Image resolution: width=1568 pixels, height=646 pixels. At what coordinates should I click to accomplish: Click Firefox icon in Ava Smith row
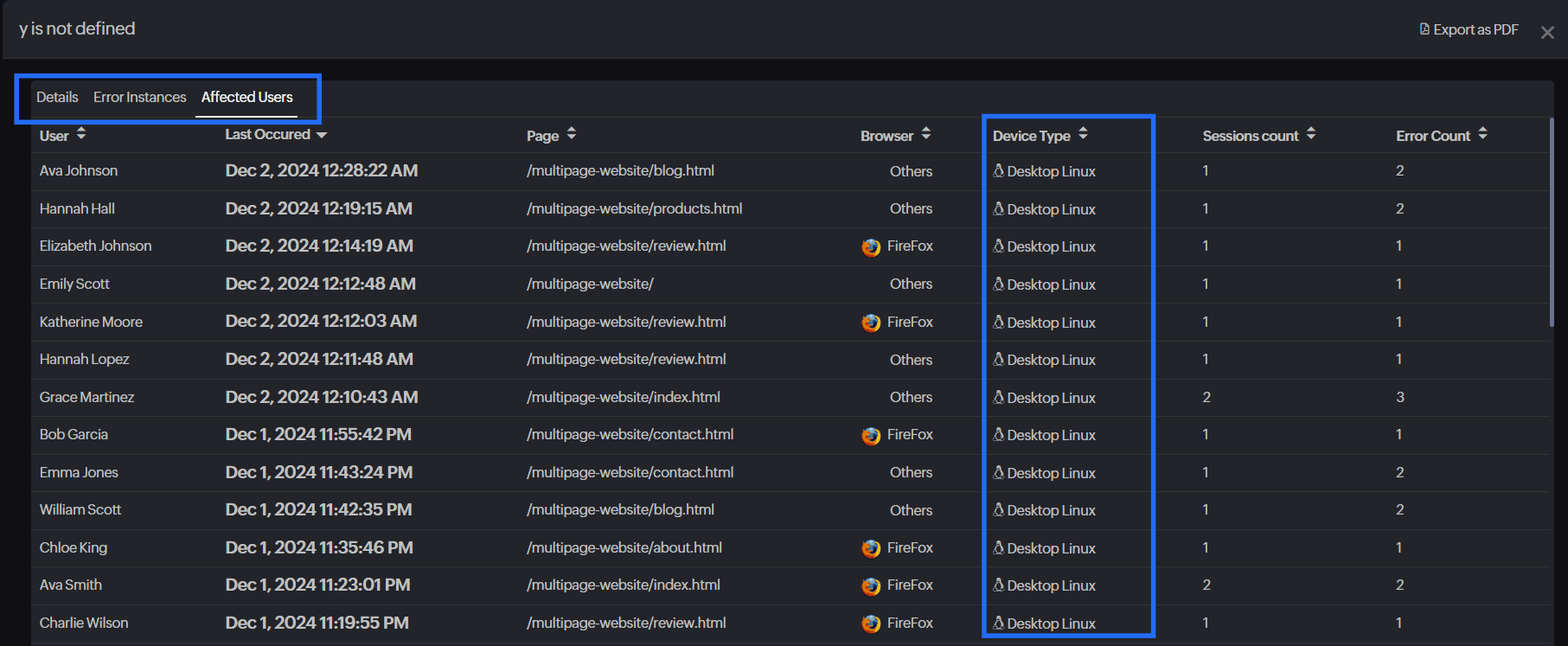[871, 586]
